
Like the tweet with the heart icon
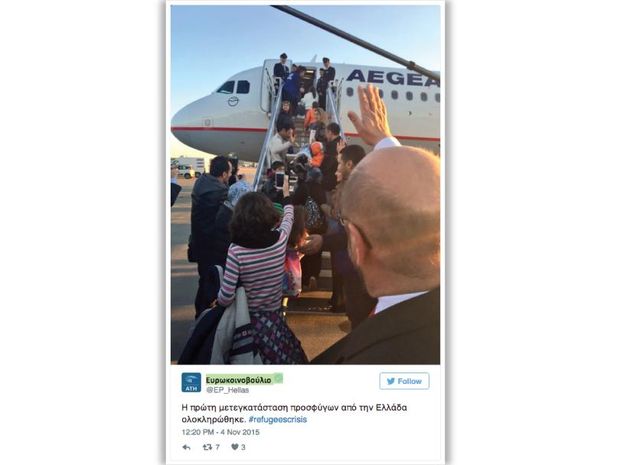point(235,447)
